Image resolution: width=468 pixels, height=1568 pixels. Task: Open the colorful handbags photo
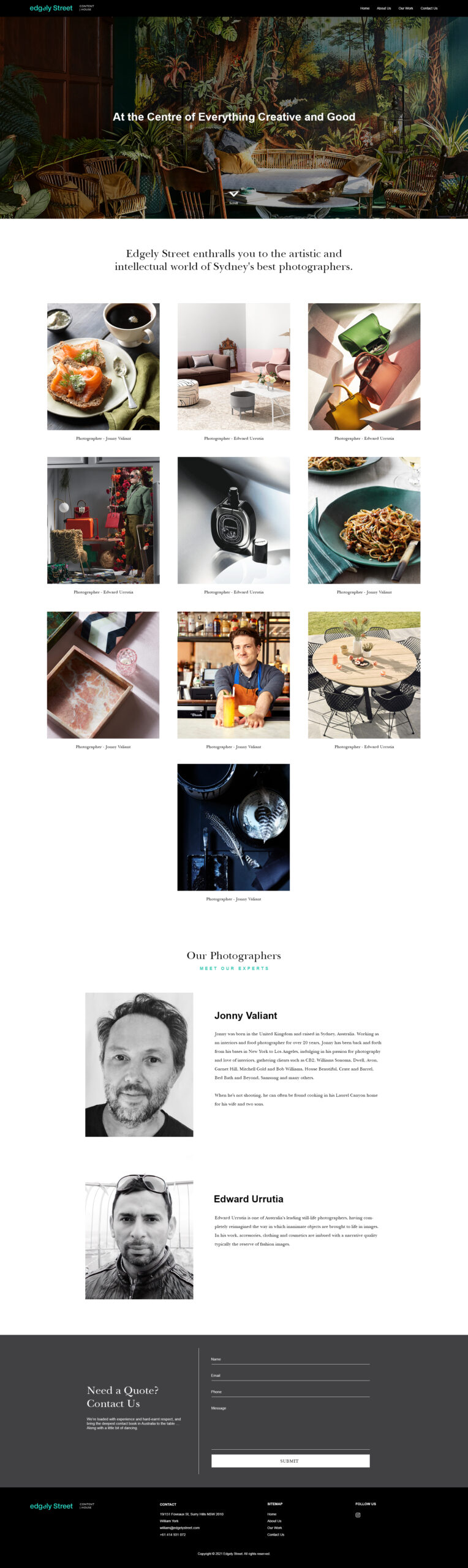point(364,366)
